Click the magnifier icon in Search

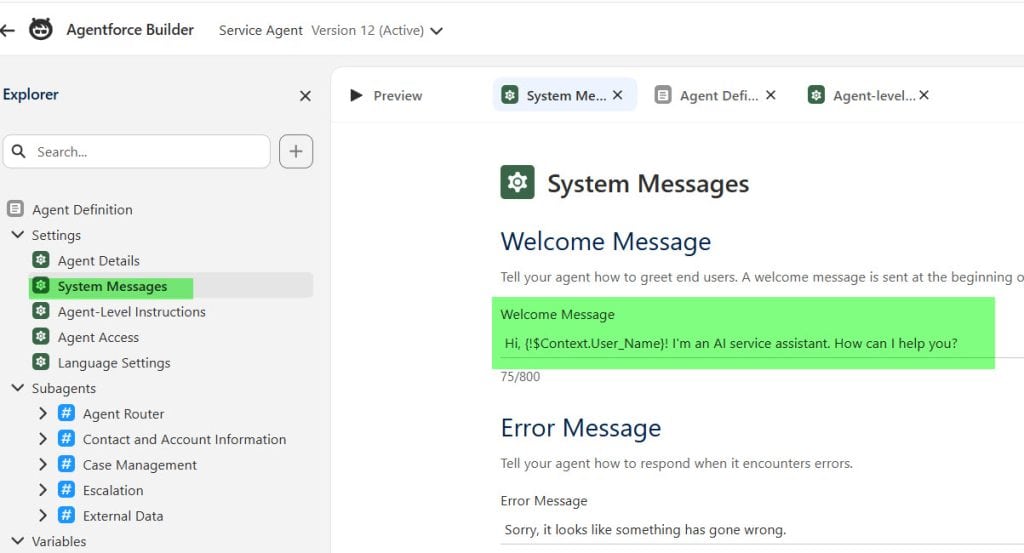click(19, 151)
